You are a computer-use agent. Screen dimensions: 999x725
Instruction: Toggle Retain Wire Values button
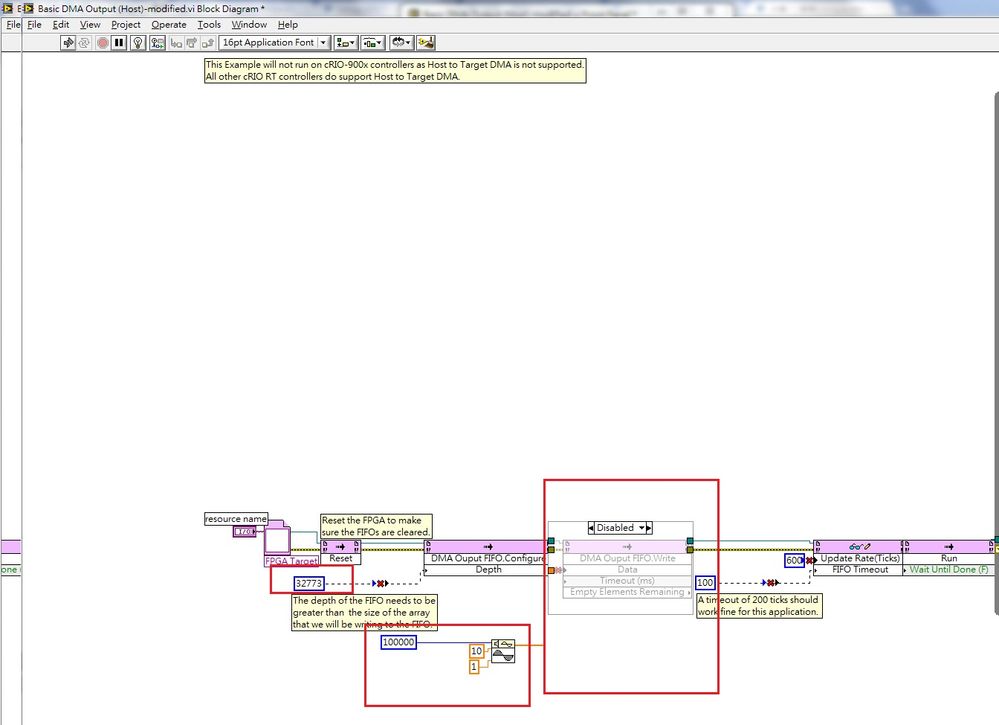click(156, 43)
